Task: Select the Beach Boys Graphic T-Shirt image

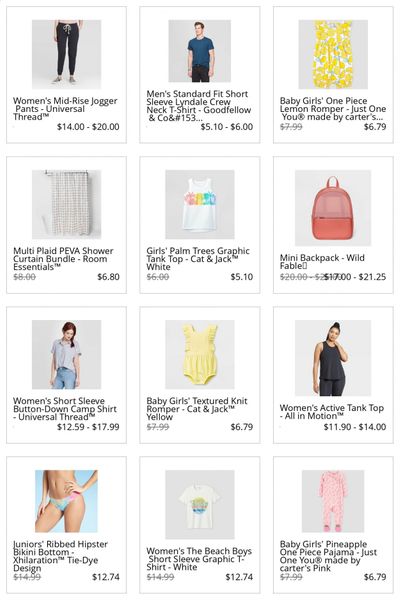Action: click(x=199, y=504)
